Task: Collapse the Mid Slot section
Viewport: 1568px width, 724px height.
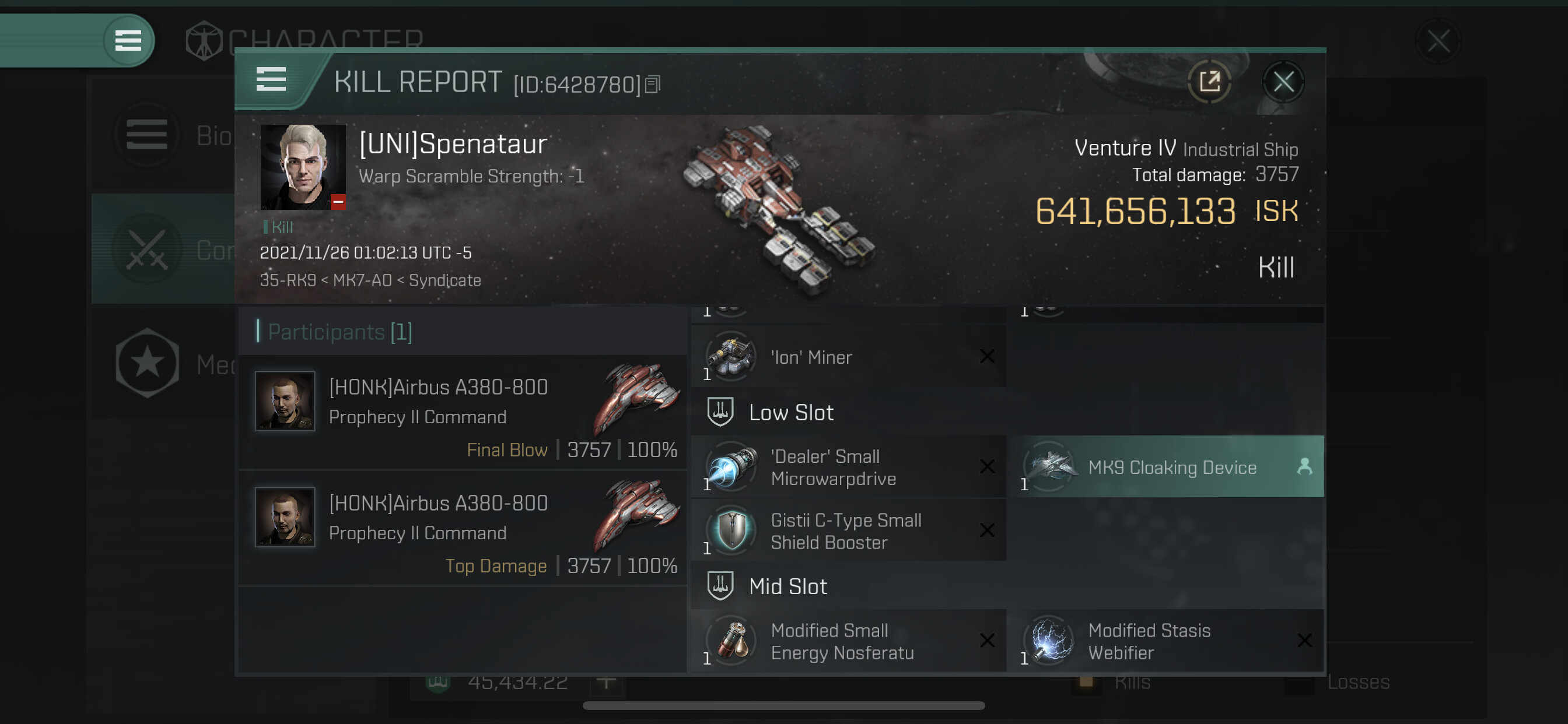Action: (787, 586)
